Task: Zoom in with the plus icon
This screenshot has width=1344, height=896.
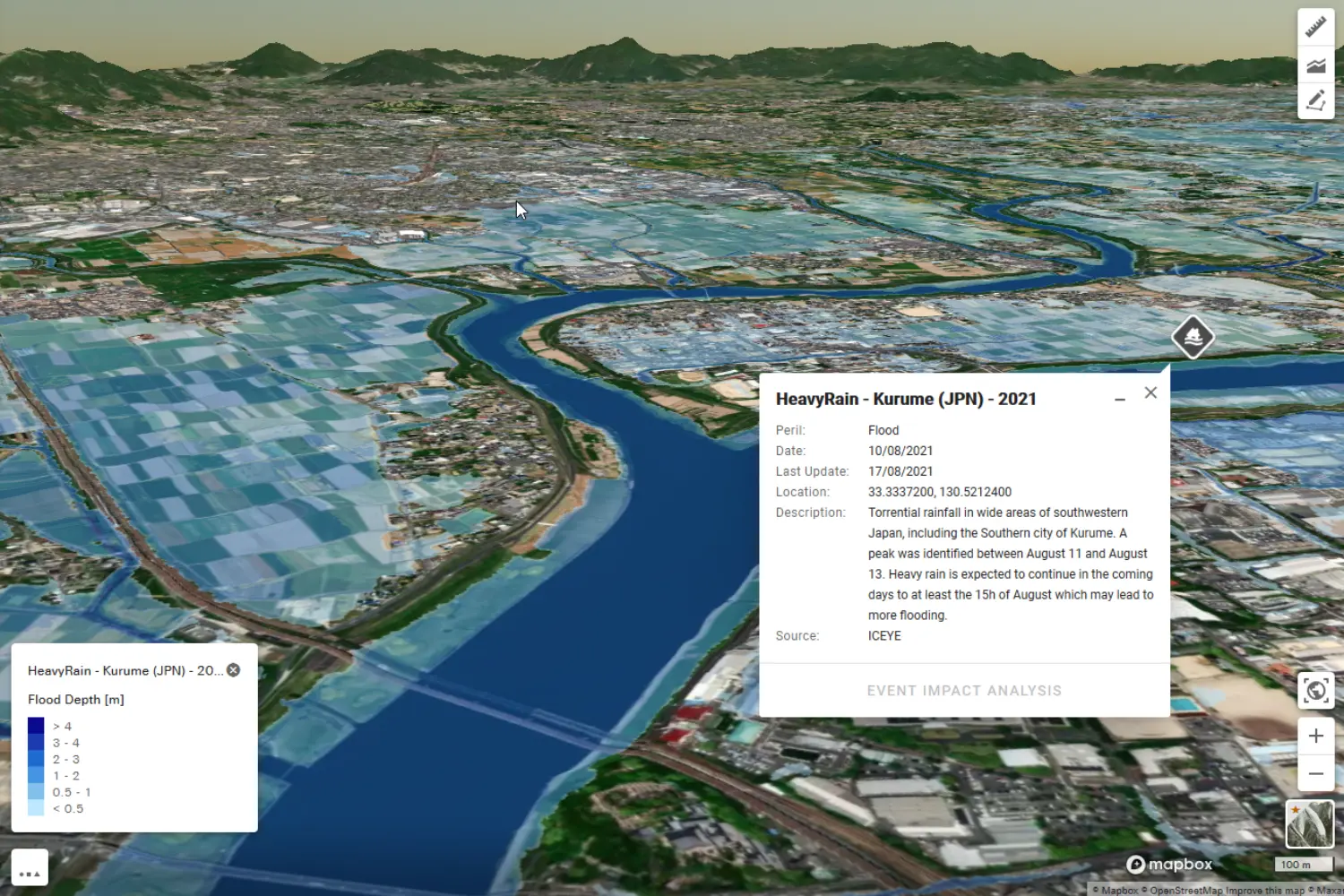Action: (x=1315, y=735)
